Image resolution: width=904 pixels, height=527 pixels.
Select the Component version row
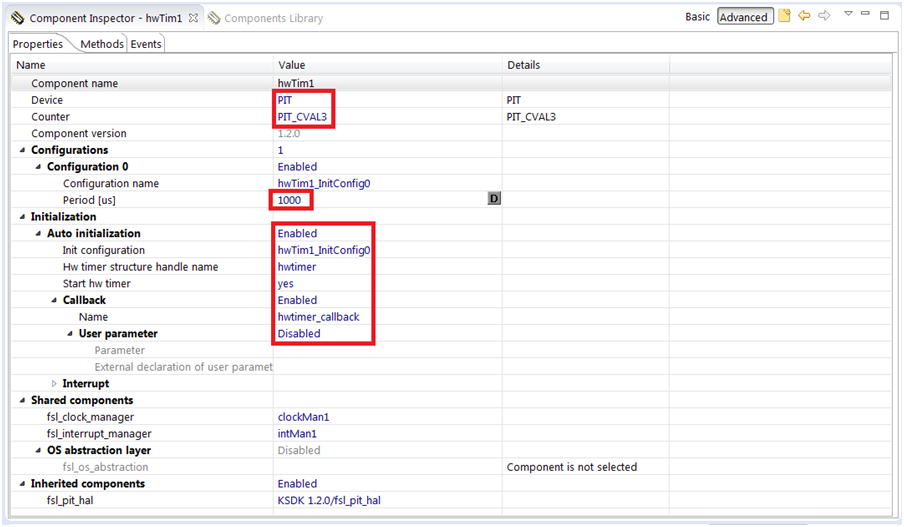coord(78,133)
